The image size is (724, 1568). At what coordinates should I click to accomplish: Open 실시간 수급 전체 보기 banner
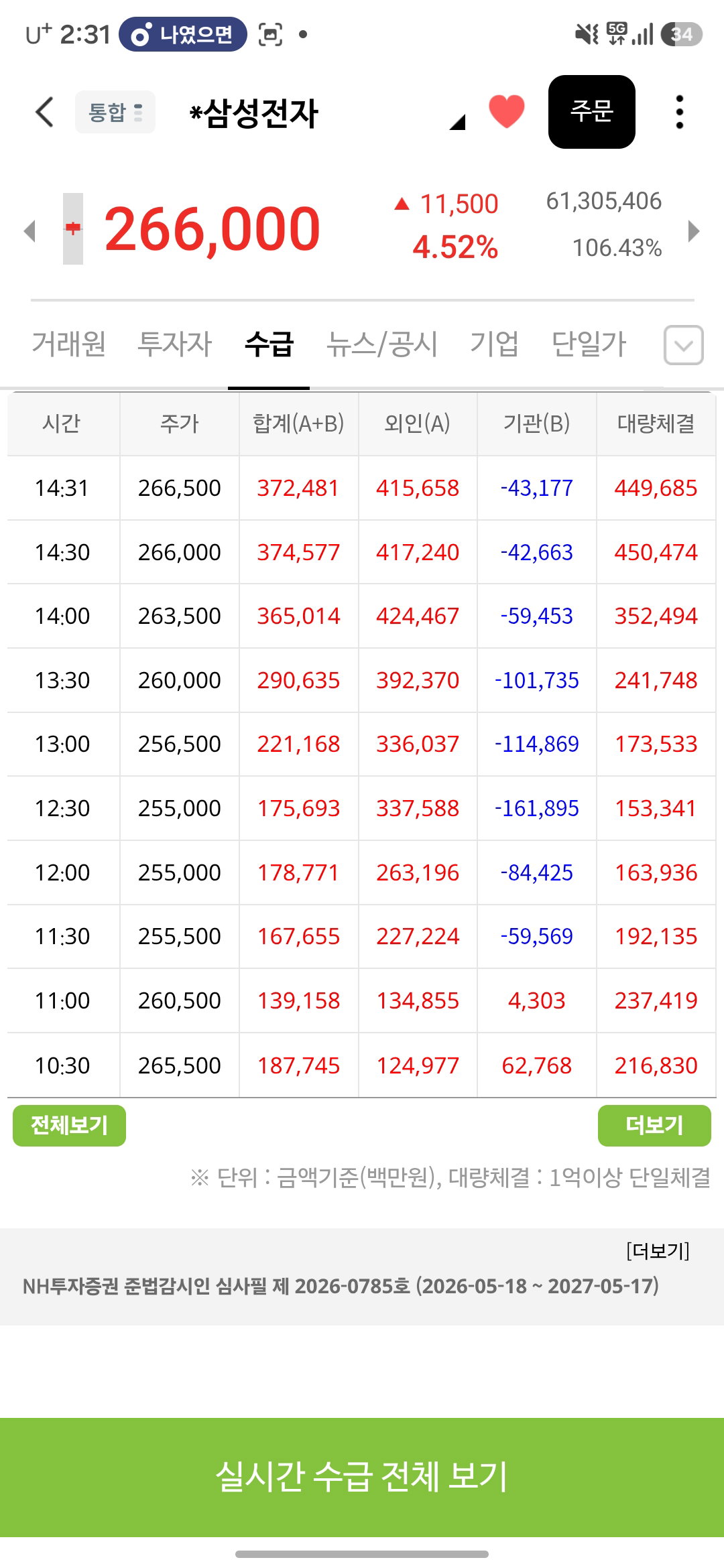[362, 1477]
